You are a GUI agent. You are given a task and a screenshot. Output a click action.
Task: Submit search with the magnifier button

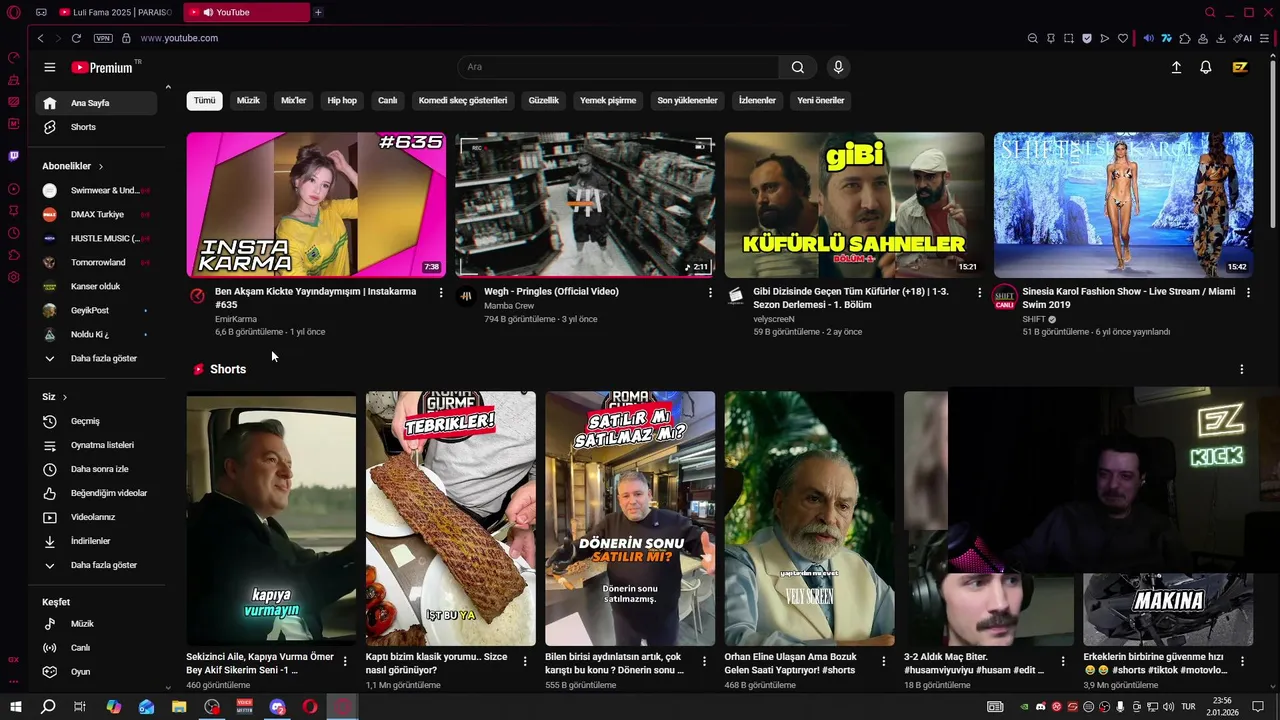(797, 67)
